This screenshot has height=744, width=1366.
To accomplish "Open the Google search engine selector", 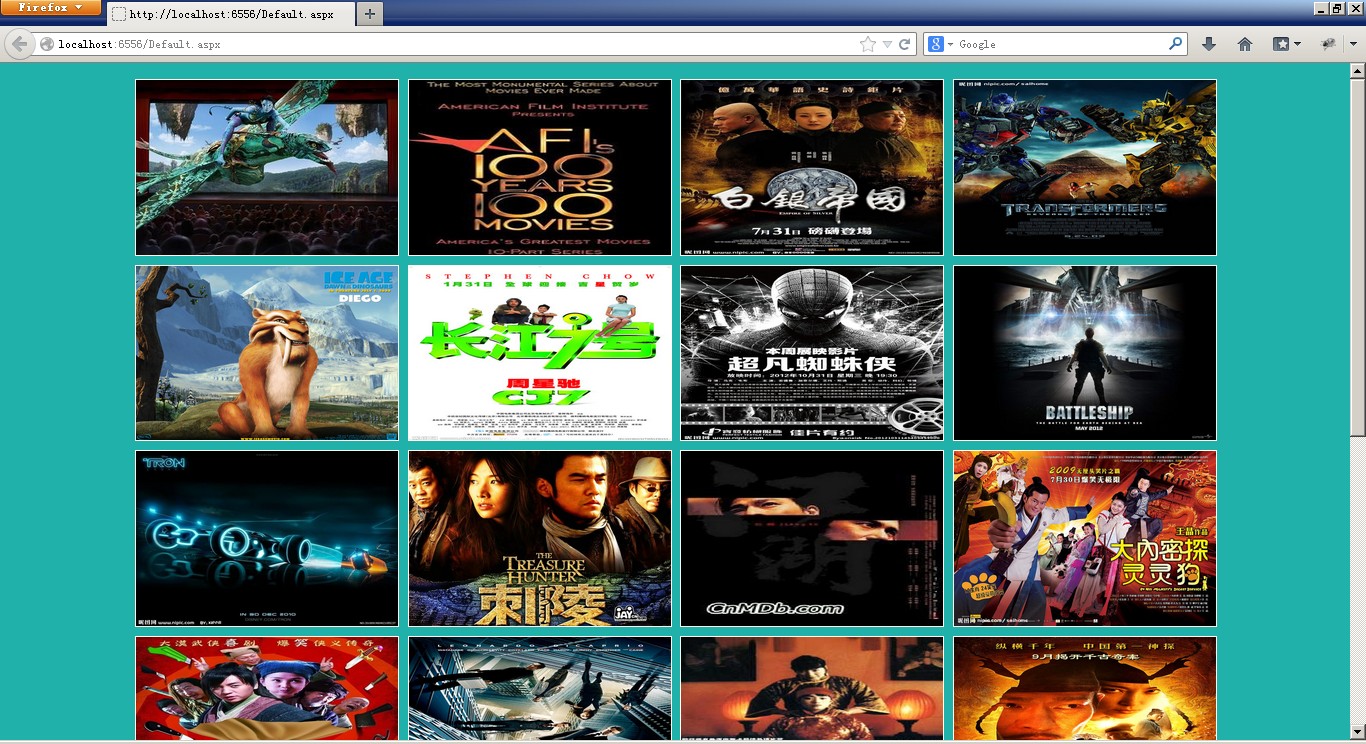I will pyautogui.click(x=940, y=44).
